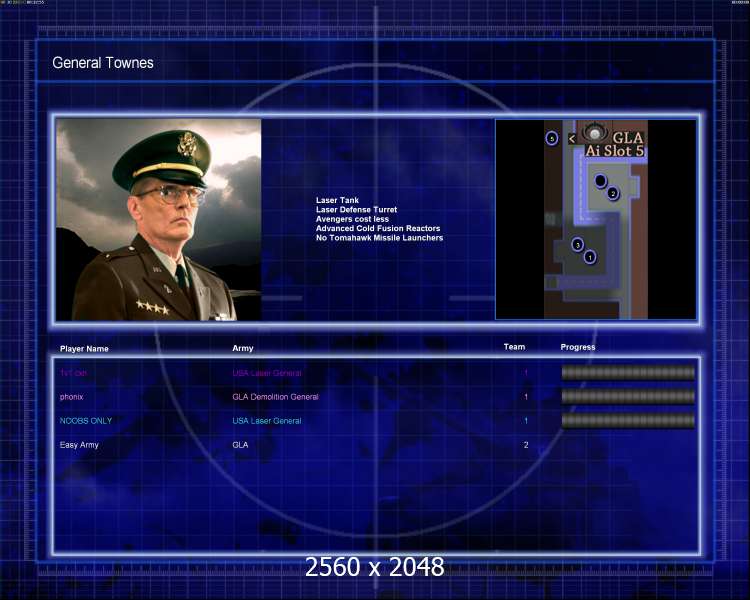Click team number for phonix row

click(526, 397)
